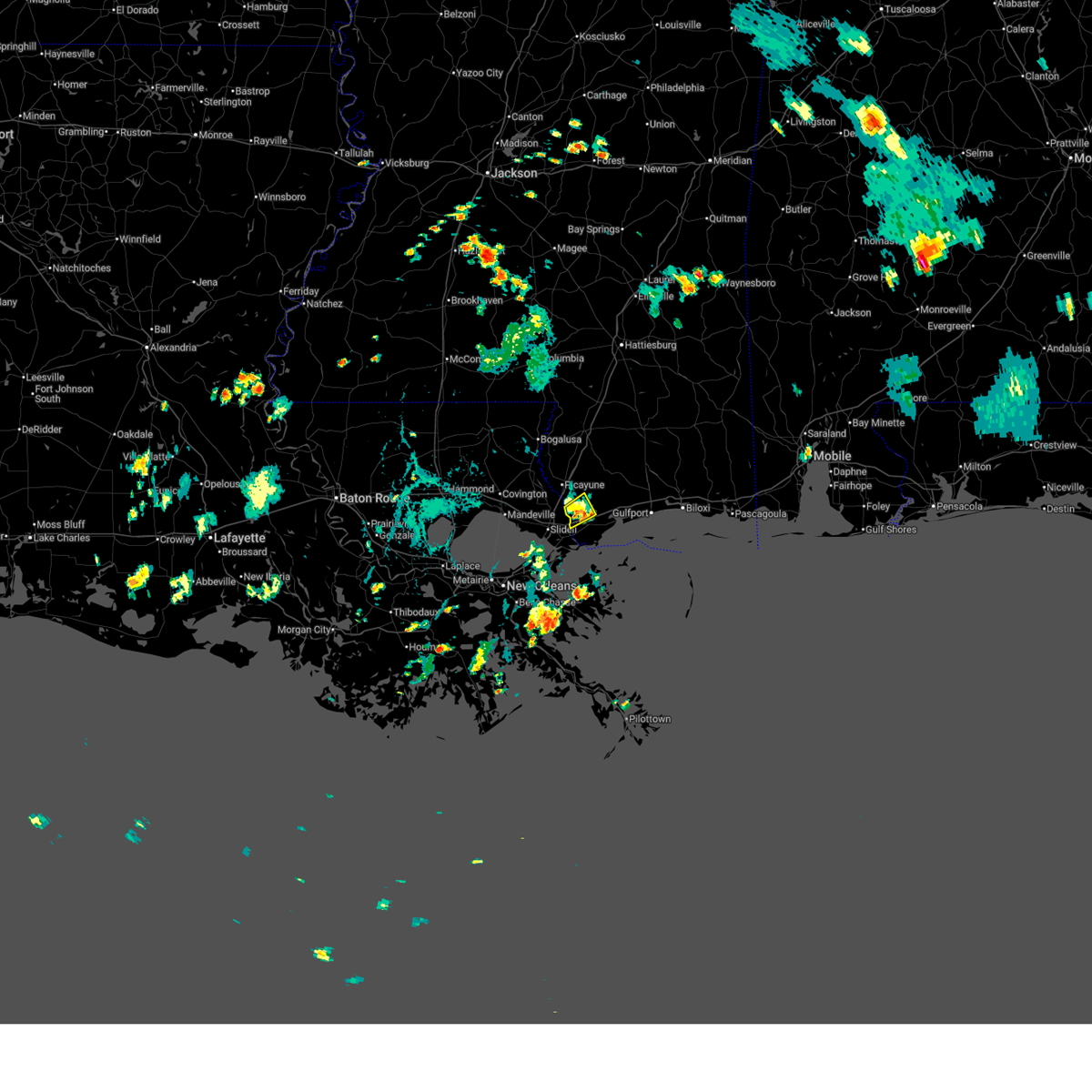Click the Canton city label
The image size is (1092, 1092).
pyautogui.click(x=528, y=116)
